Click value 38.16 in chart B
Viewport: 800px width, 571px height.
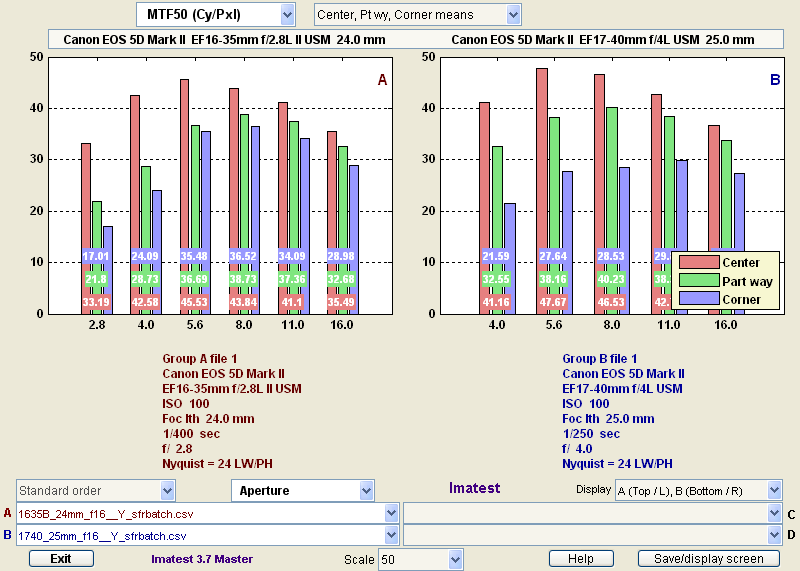(x=553, y=279)
